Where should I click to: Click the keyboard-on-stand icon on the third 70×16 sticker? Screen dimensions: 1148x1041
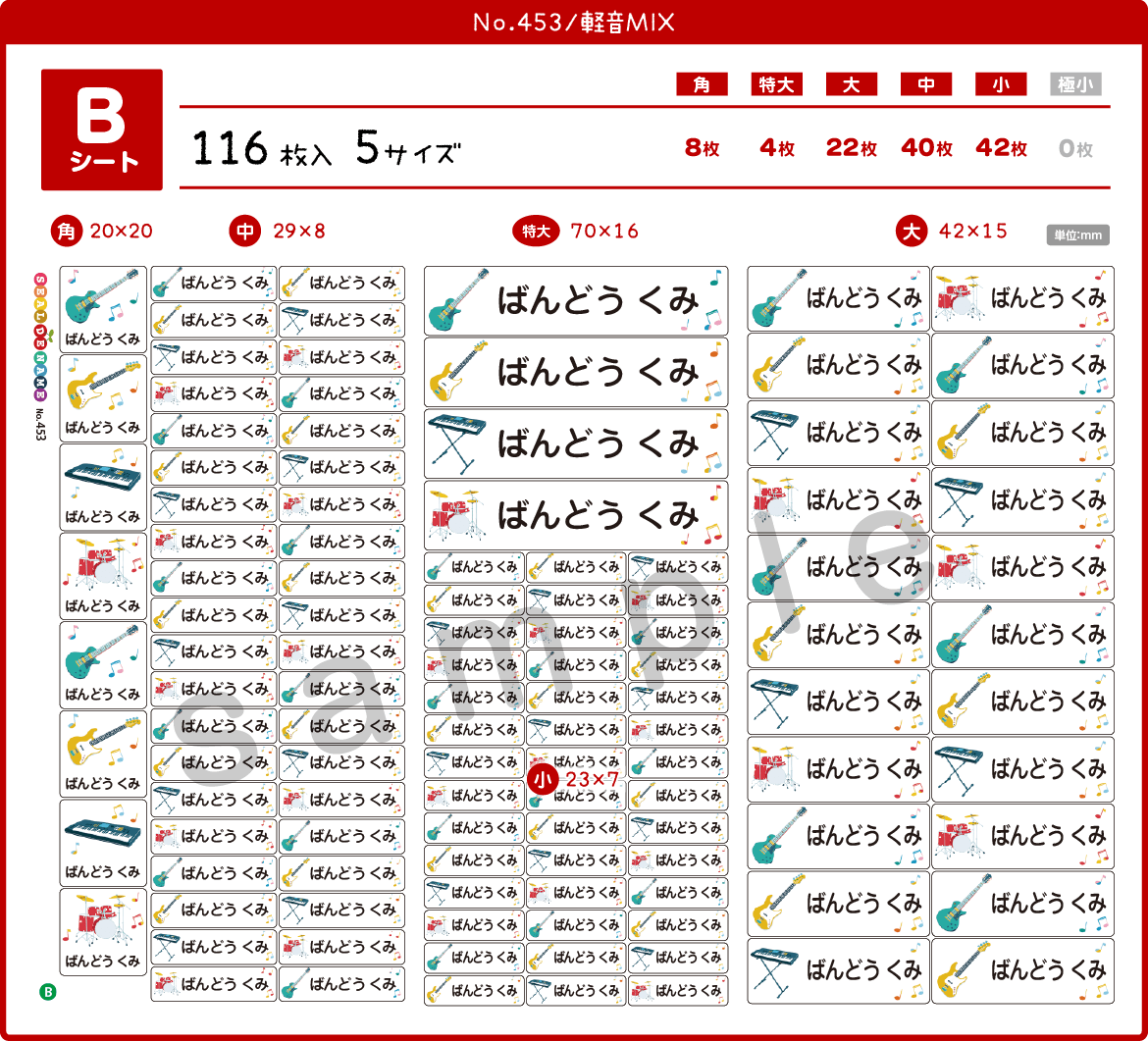(457, 443)
